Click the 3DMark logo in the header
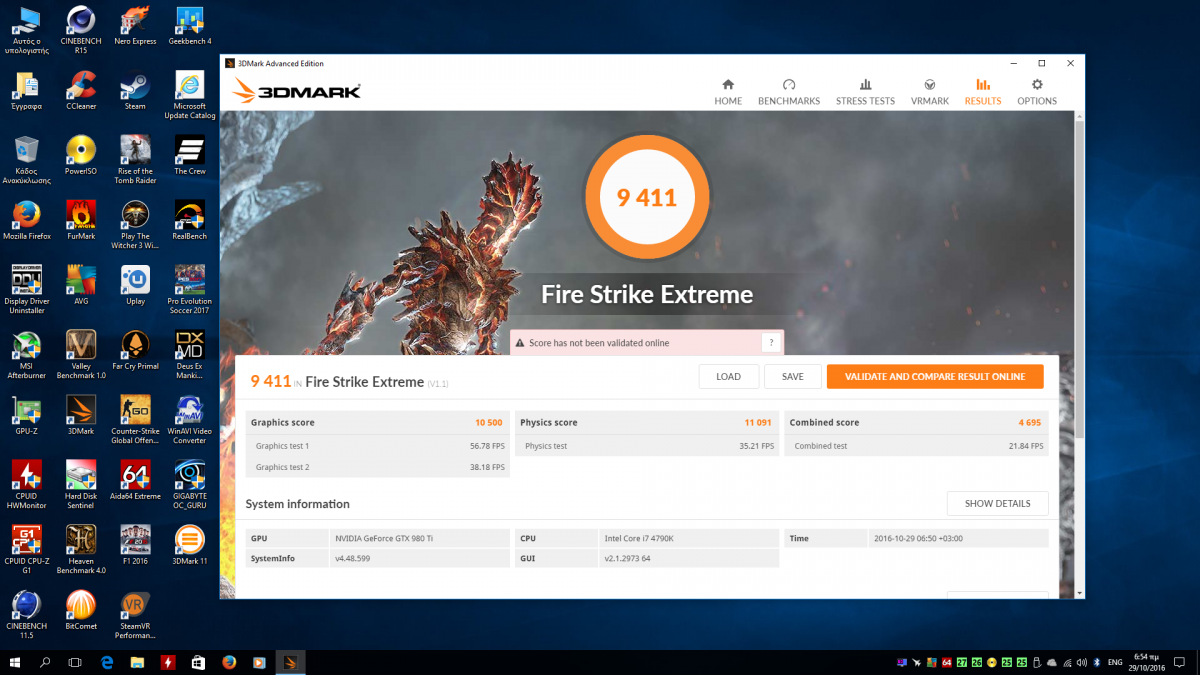 click(x=296, y=91)
